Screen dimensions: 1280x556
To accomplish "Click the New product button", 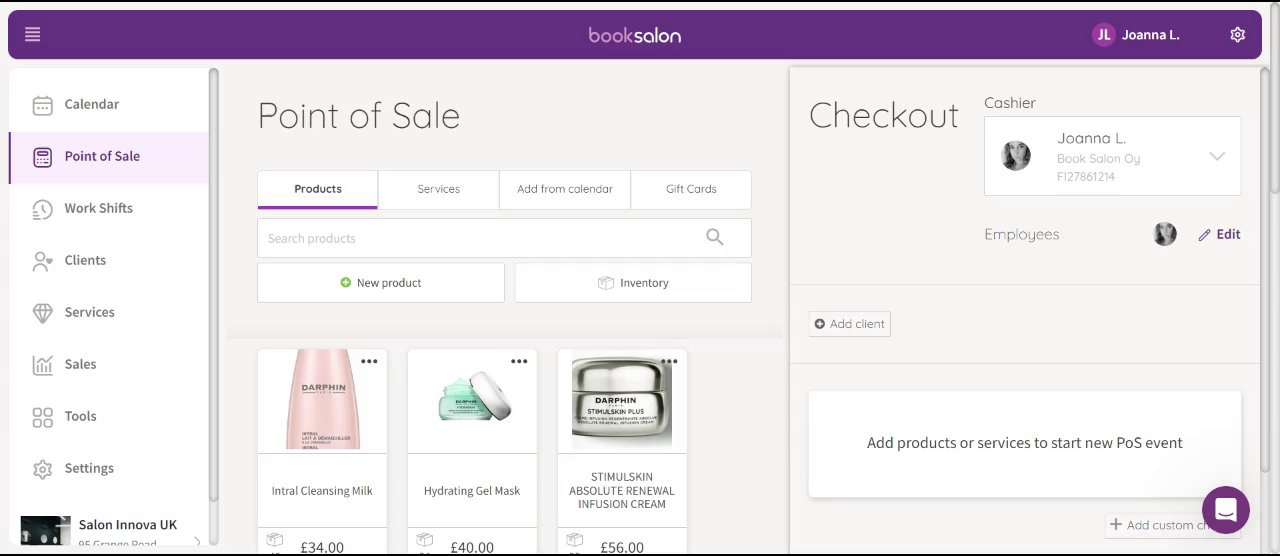I will point(381,283).
